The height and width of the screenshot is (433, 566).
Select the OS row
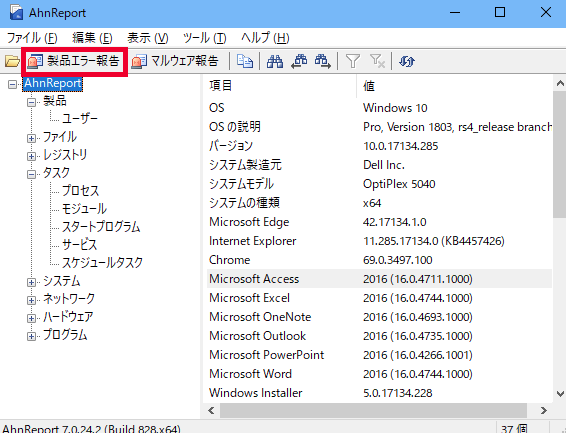[379, 108]
